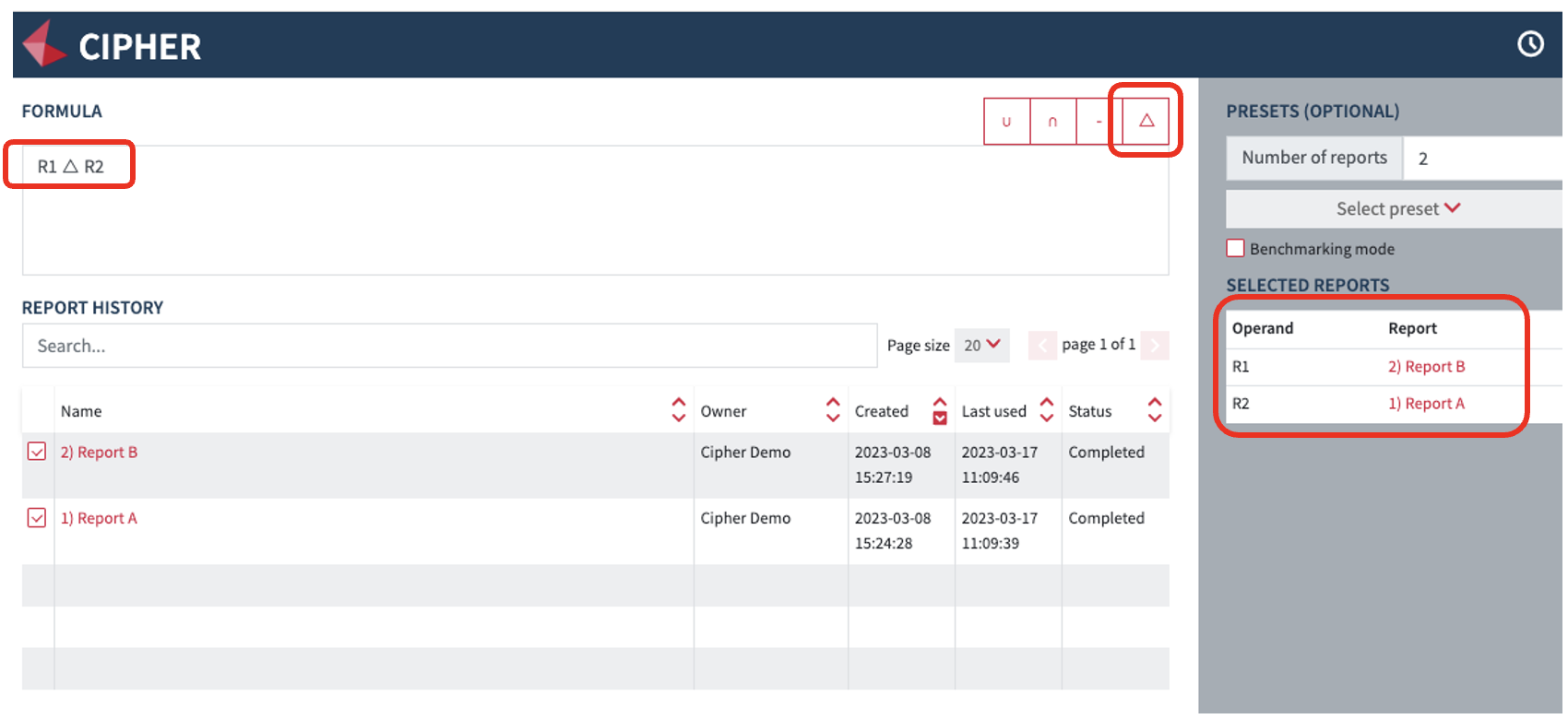Insert the minus operator
Image resolution: width=1568 pixels, height=719 pixels.
click(1099, 122)
